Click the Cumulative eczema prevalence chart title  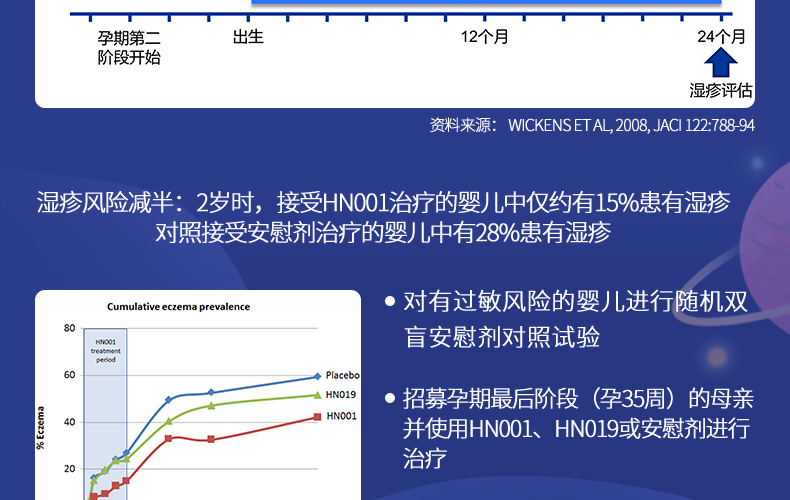[x=178, y=306]
